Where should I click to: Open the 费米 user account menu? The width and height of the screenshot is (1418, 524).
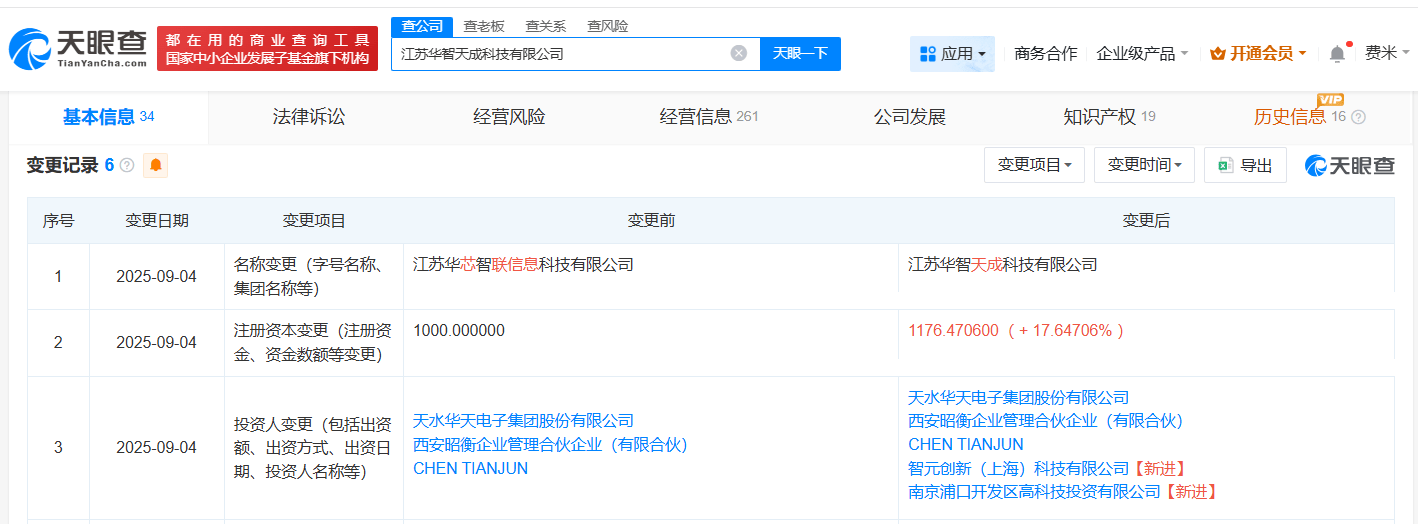1387,54
